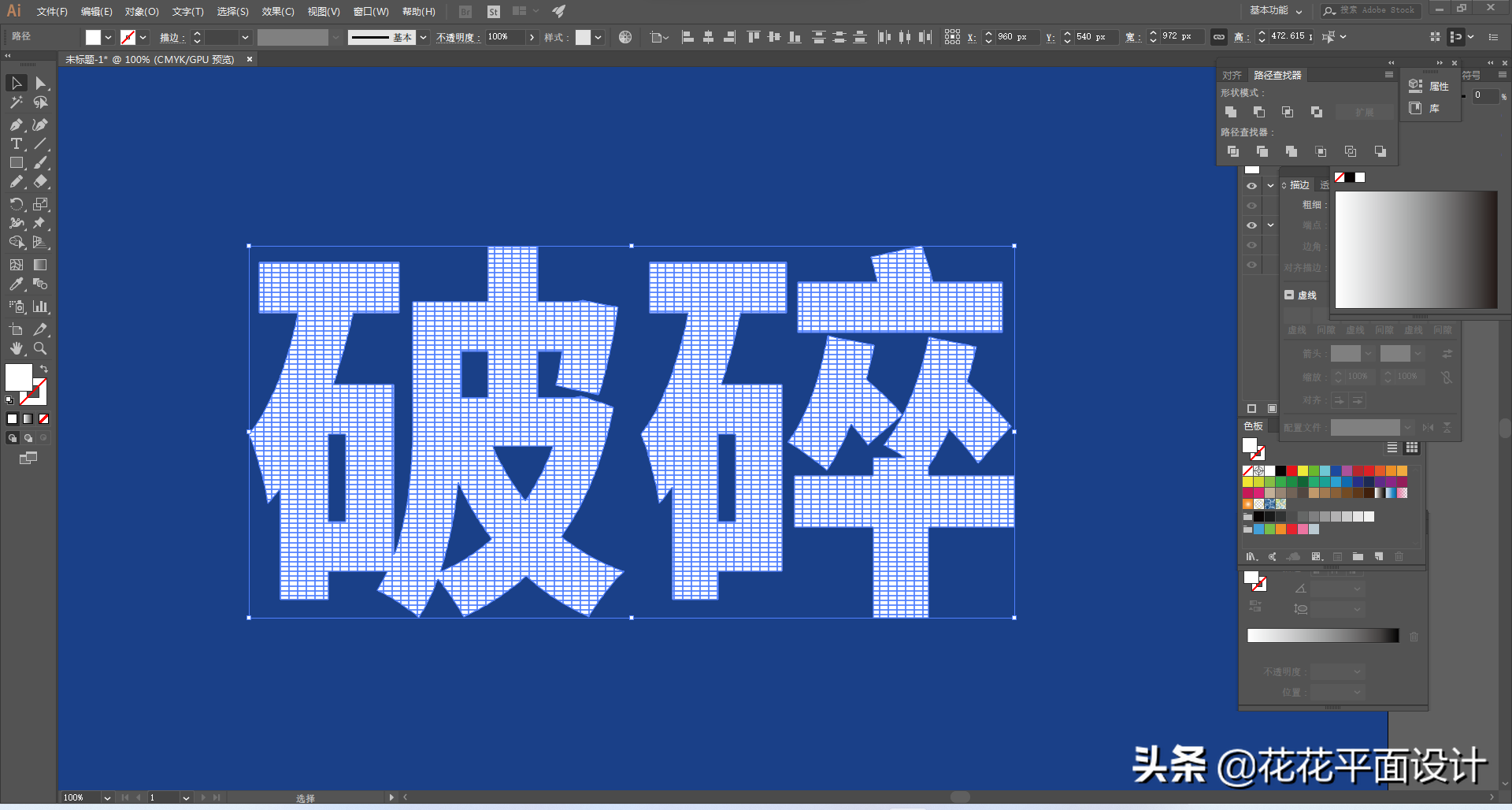
Task: Open the Recolor Artwork wheel icon
Action: click(625, 37)
